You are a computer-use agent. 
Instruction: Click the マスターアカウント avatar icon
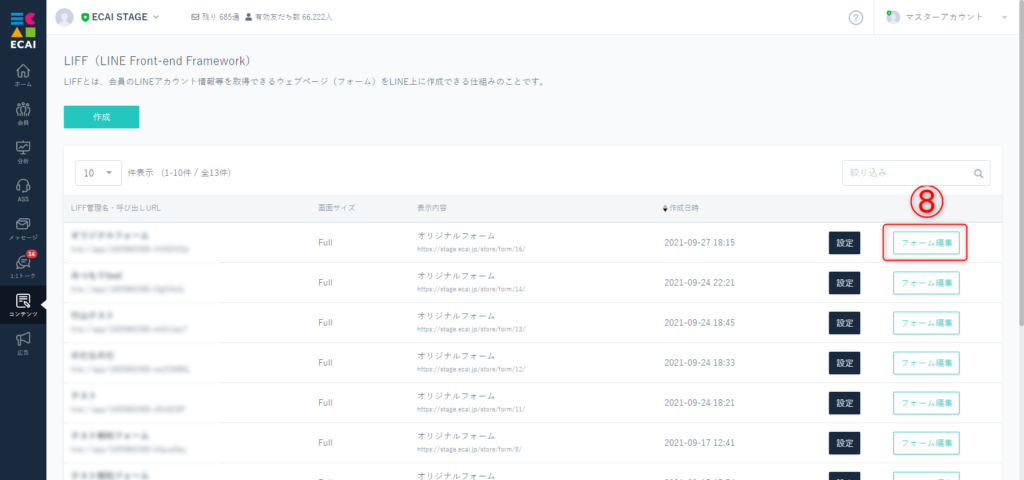[x=893, y=17]
